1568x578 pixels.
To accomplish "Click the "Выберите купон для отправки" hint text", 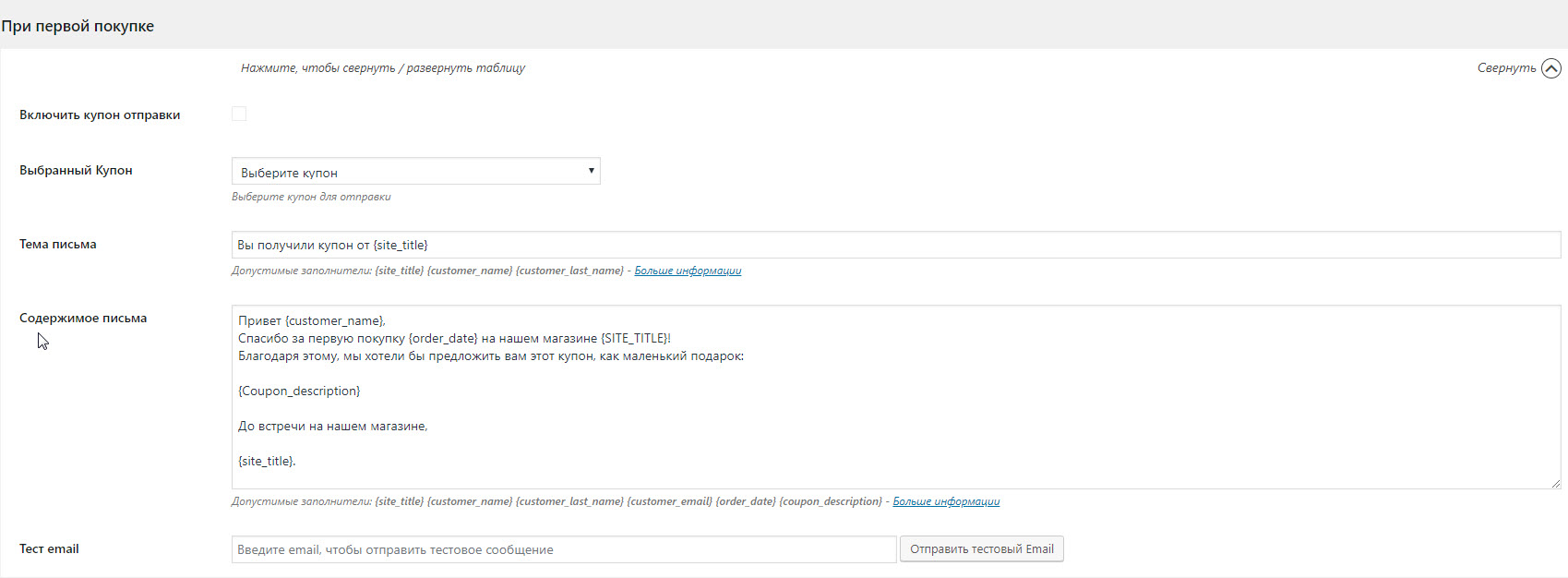I will tap(311, 197).
